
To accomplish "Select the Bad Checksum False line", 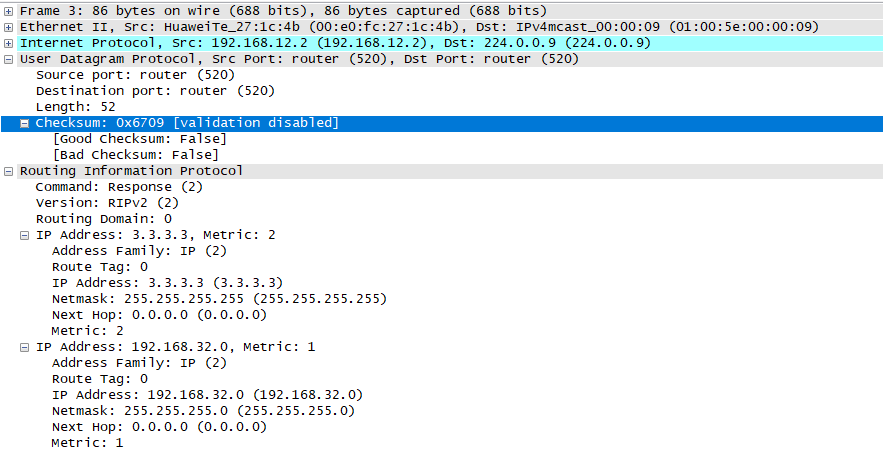I will (135, 155).
